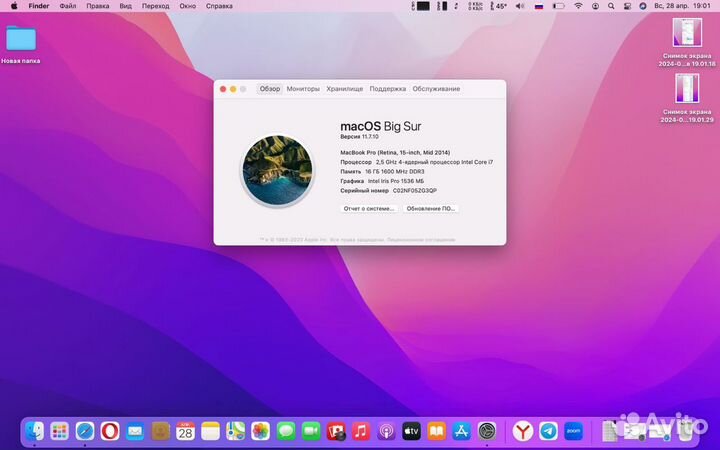Open the Apple menu
The height and width of the screenshot is (450, 720).
tap(14, 6)
